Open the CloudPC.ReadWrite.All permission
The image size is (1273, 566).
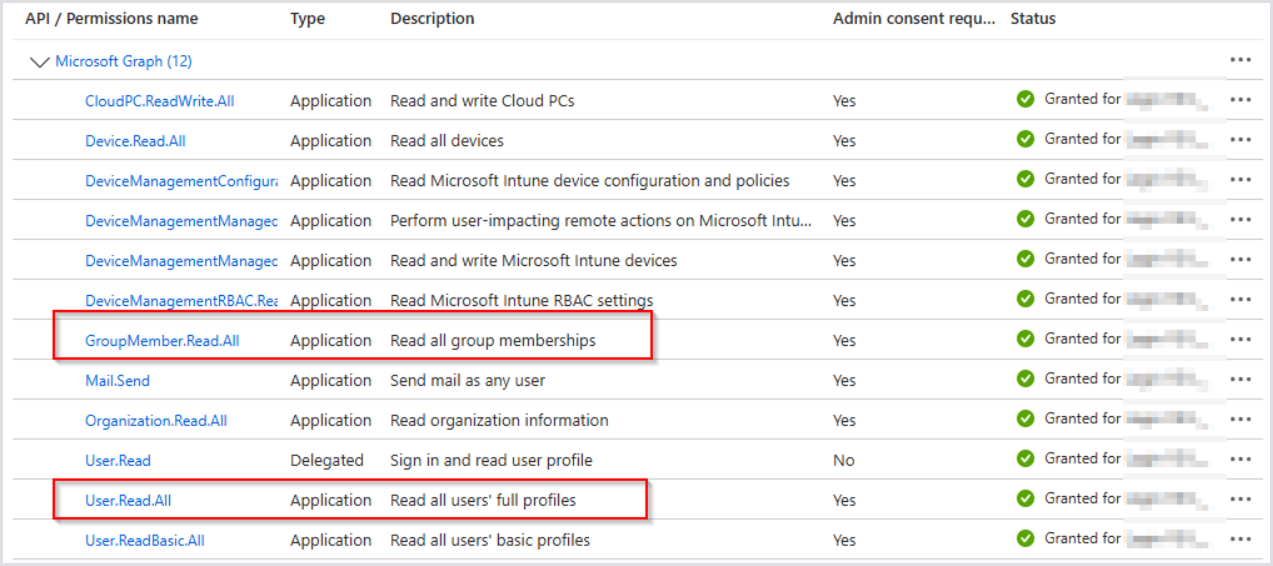pyautogui.click(x=160, y=101)
